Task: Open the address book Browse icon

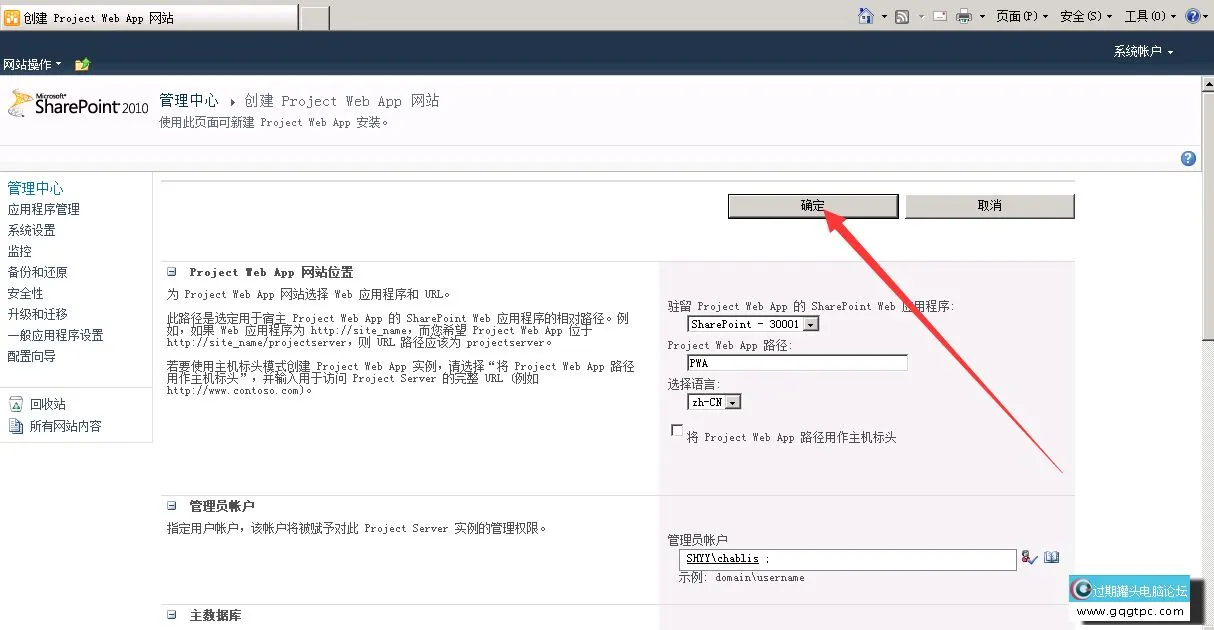Action: click(x=1051, y=558)
